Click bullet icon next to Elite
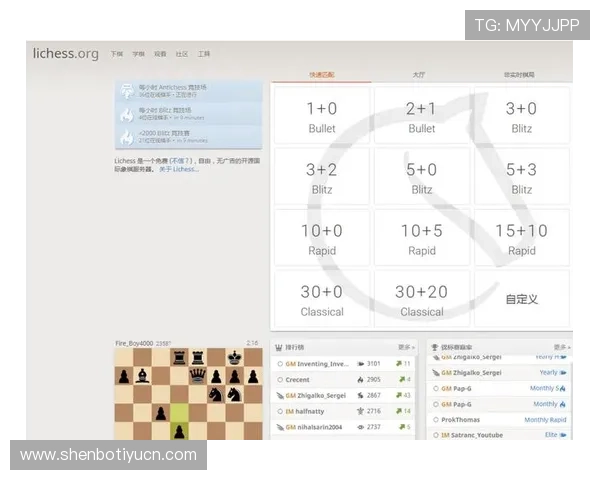The image size is (600, 480). (x=562, y=435)
